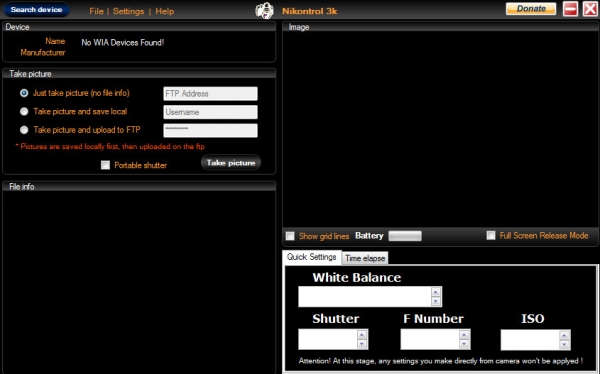Click White Balance up arrow
This screenshot has width=600, height=374.
click(436, 292)
